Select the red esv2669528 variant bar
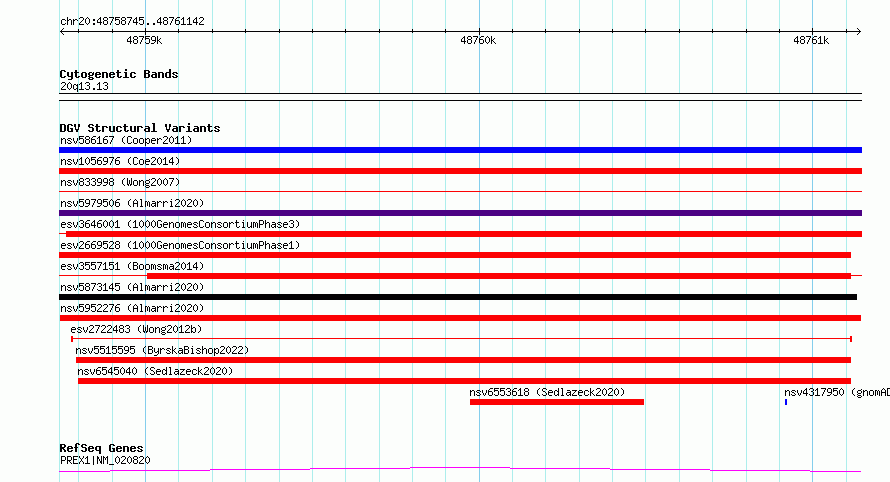This screenshot has width=890, height=482. 455,255
